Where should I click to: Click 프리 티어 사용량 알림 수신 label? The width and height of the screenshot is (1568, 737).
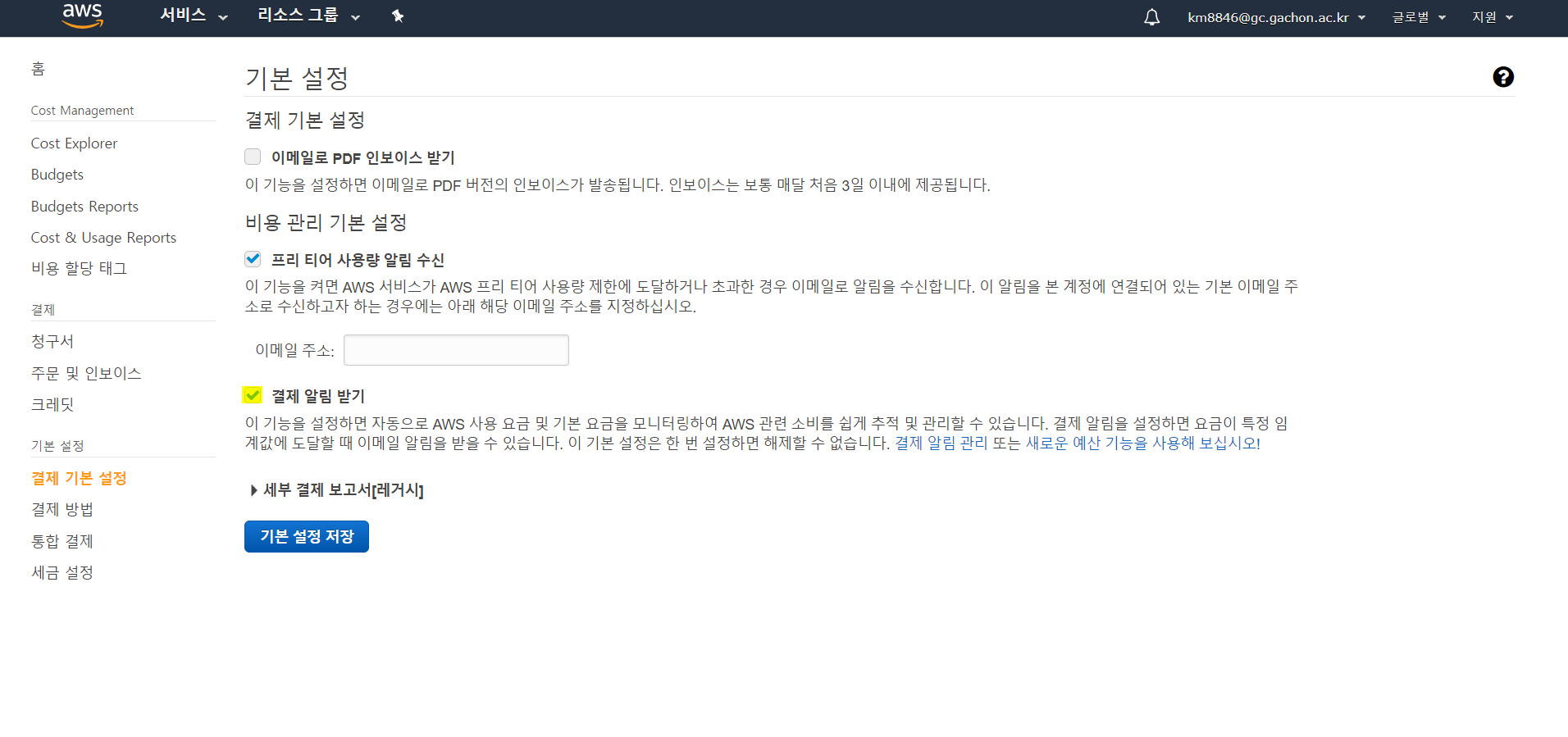click(x=358, y=260)
